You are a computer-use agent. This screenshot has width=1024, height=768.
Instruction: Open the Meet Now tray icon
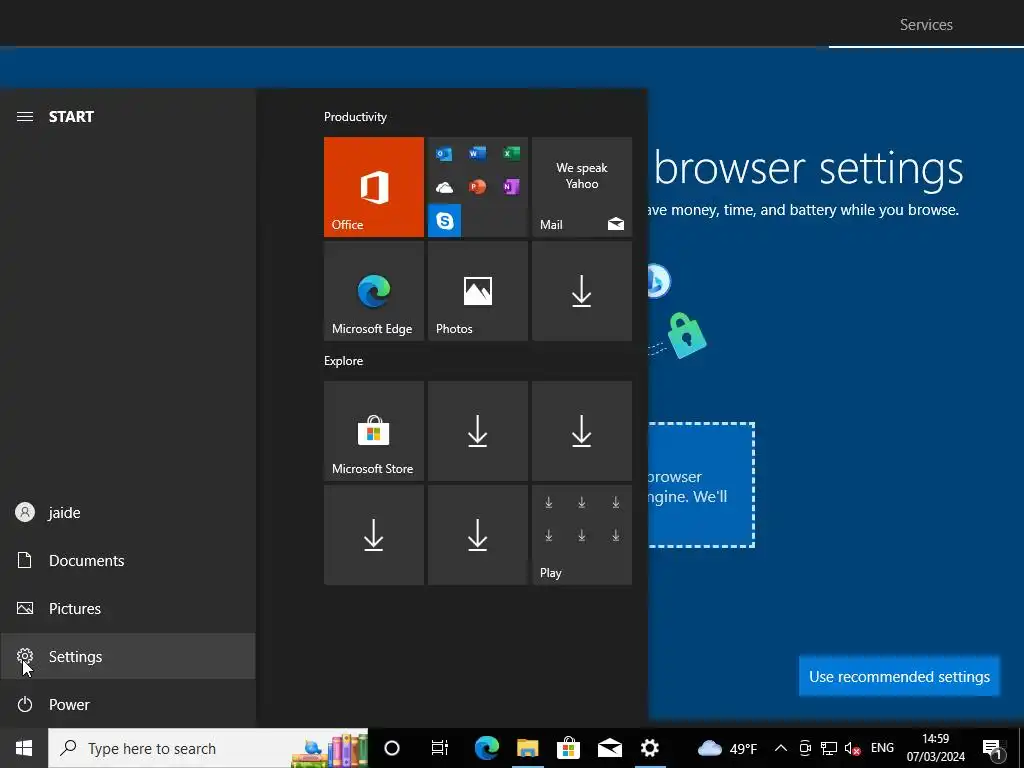(805, 748)
